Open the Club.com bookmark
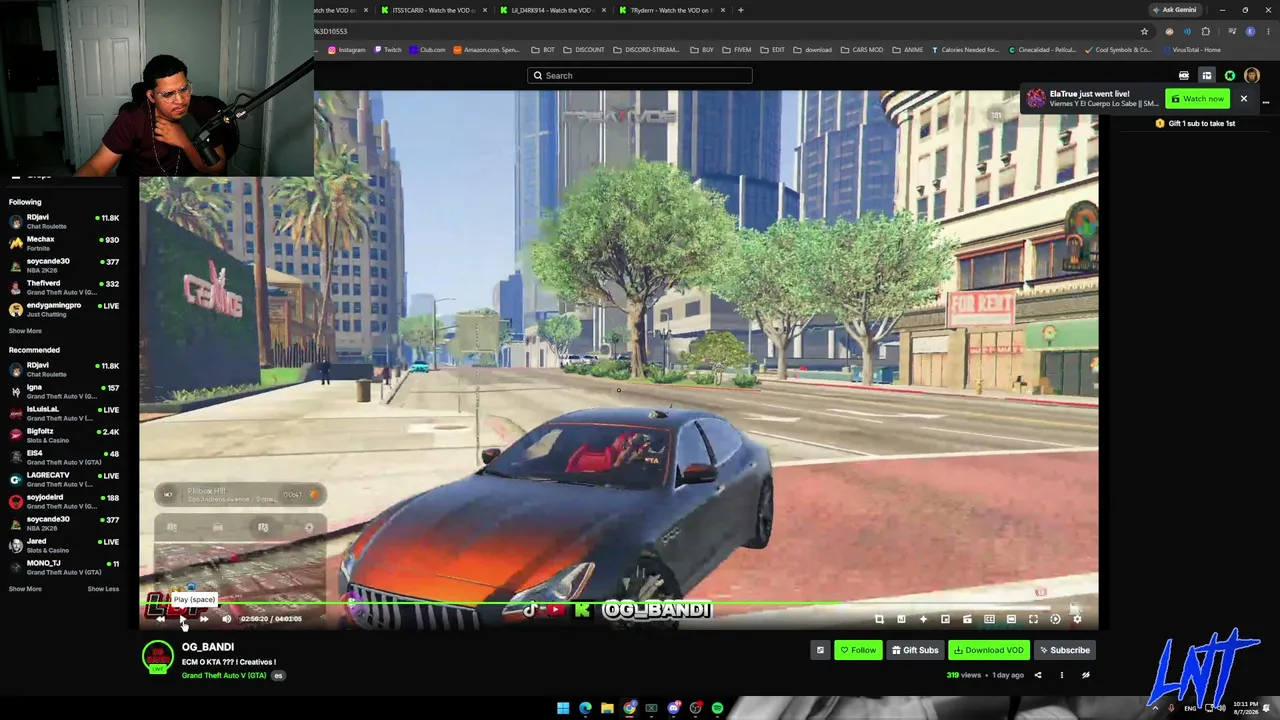This screenshot has height=720, width=1280. [427, 50]
